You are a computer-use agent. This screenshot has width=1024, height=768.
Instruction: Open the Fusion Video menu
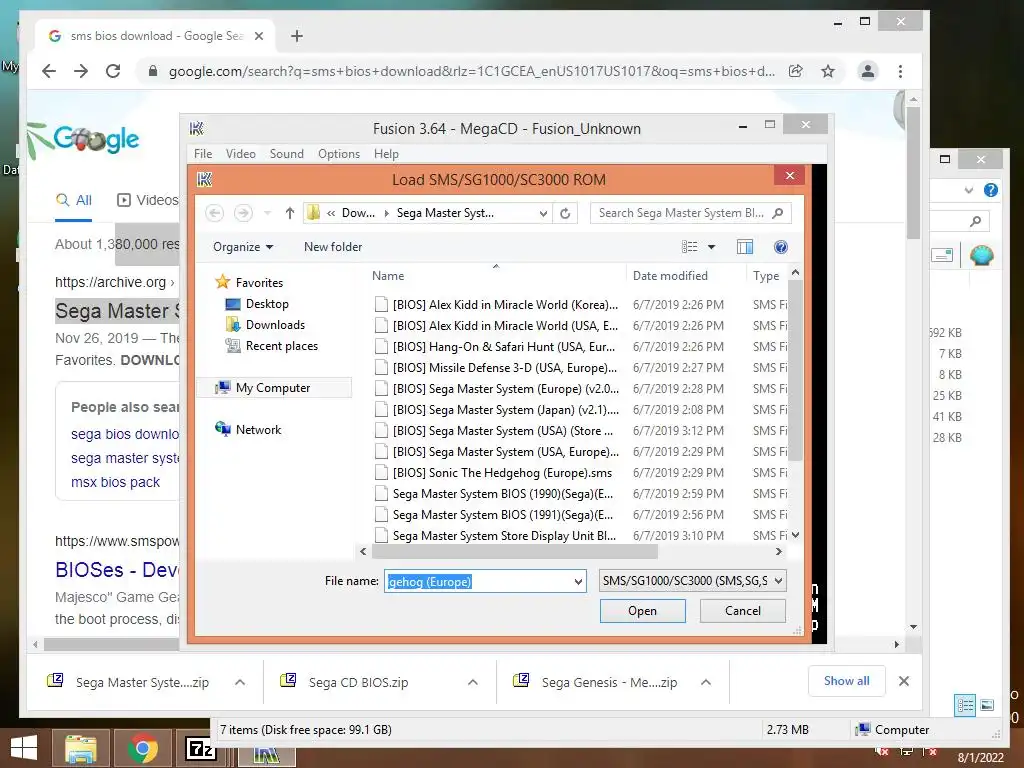tap(240, 153)
